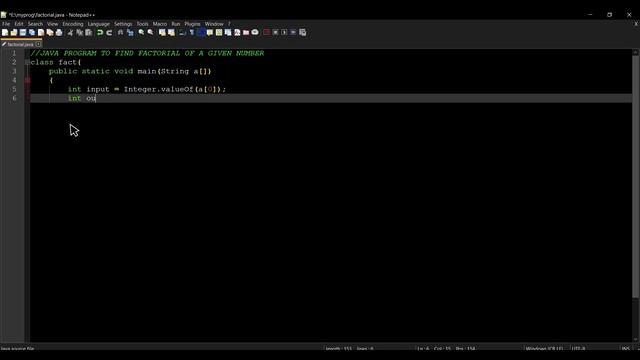Click on 'Integer.valueOf' in line 5
The height and width of the screenshot is (360, 640).
pos(158,89)
